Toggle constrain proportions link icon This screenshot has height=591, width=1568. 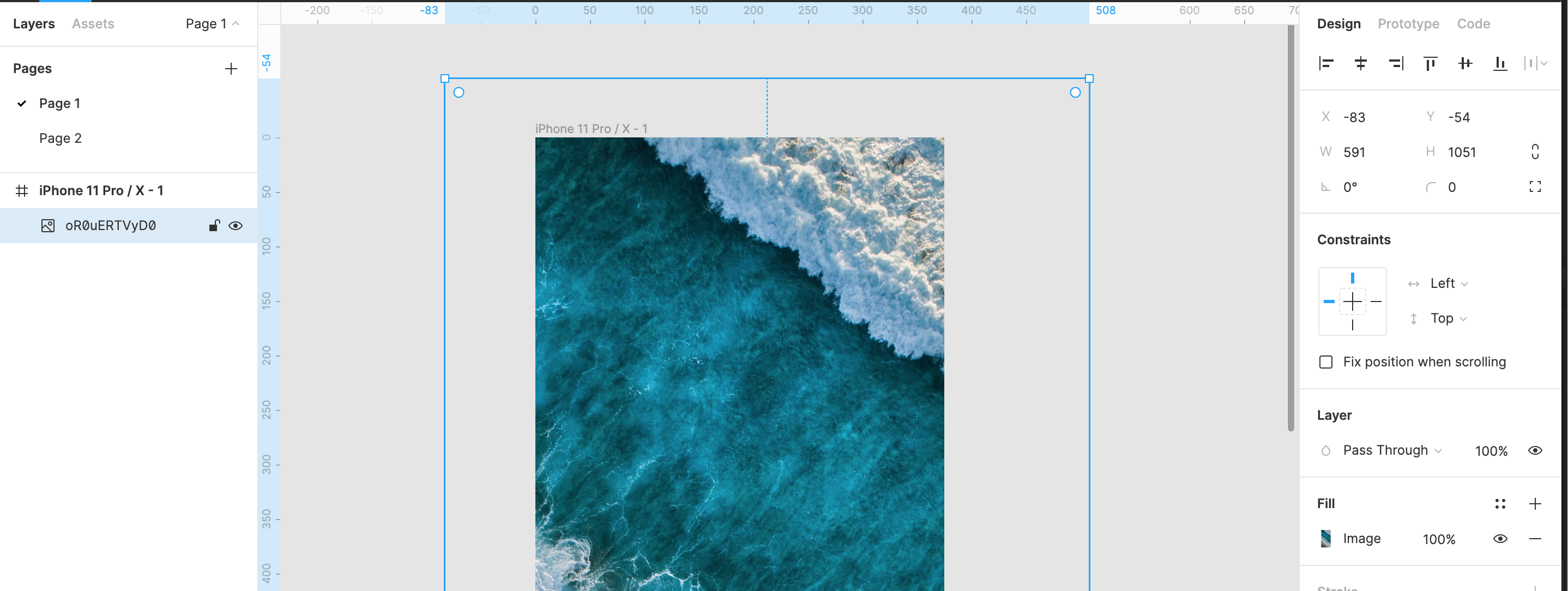click(x=1535, y=152)
